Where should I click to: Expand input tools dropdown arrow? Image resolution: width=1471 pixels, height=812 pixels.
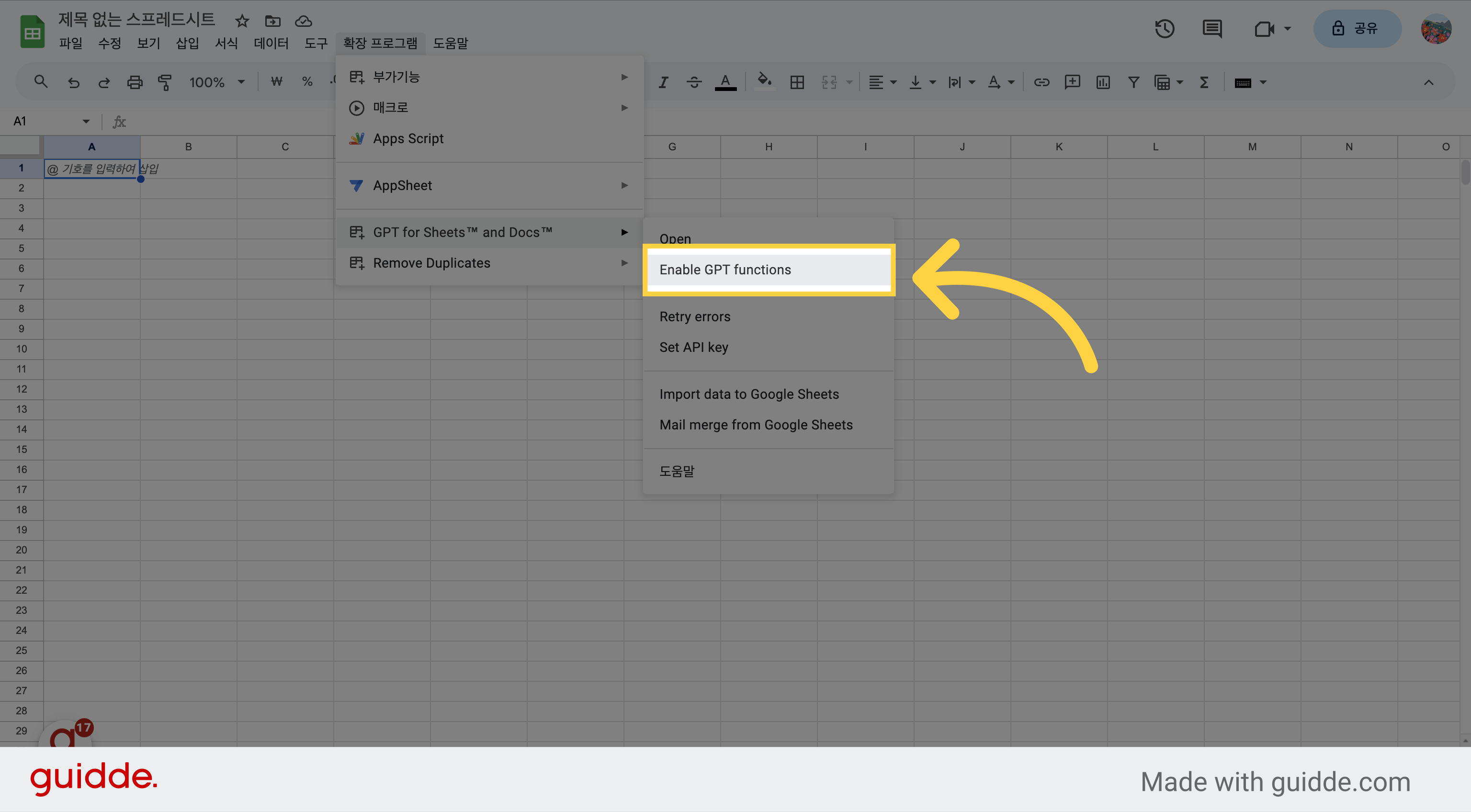tap(1263, 82)
